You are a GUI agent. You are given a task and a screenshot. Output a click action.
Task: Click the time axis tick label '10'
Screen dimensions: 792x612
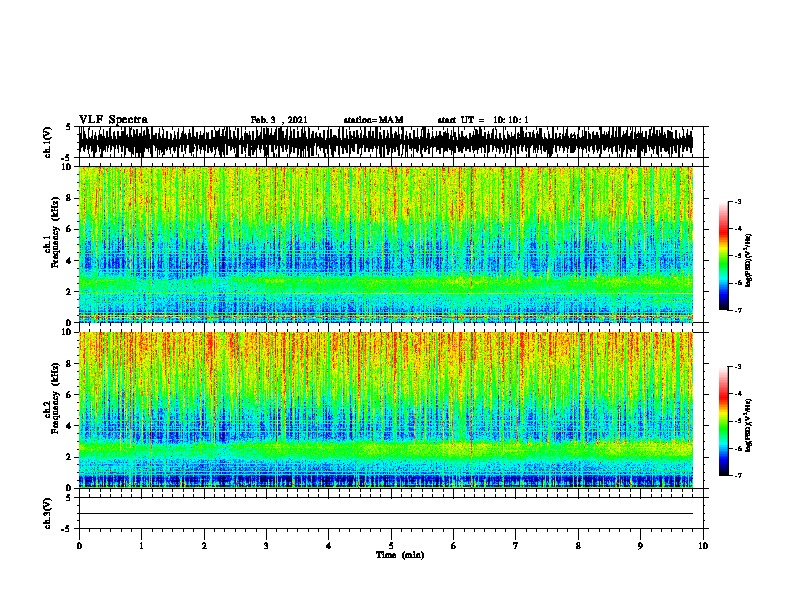pyautogui.click(x=703, y=545)
